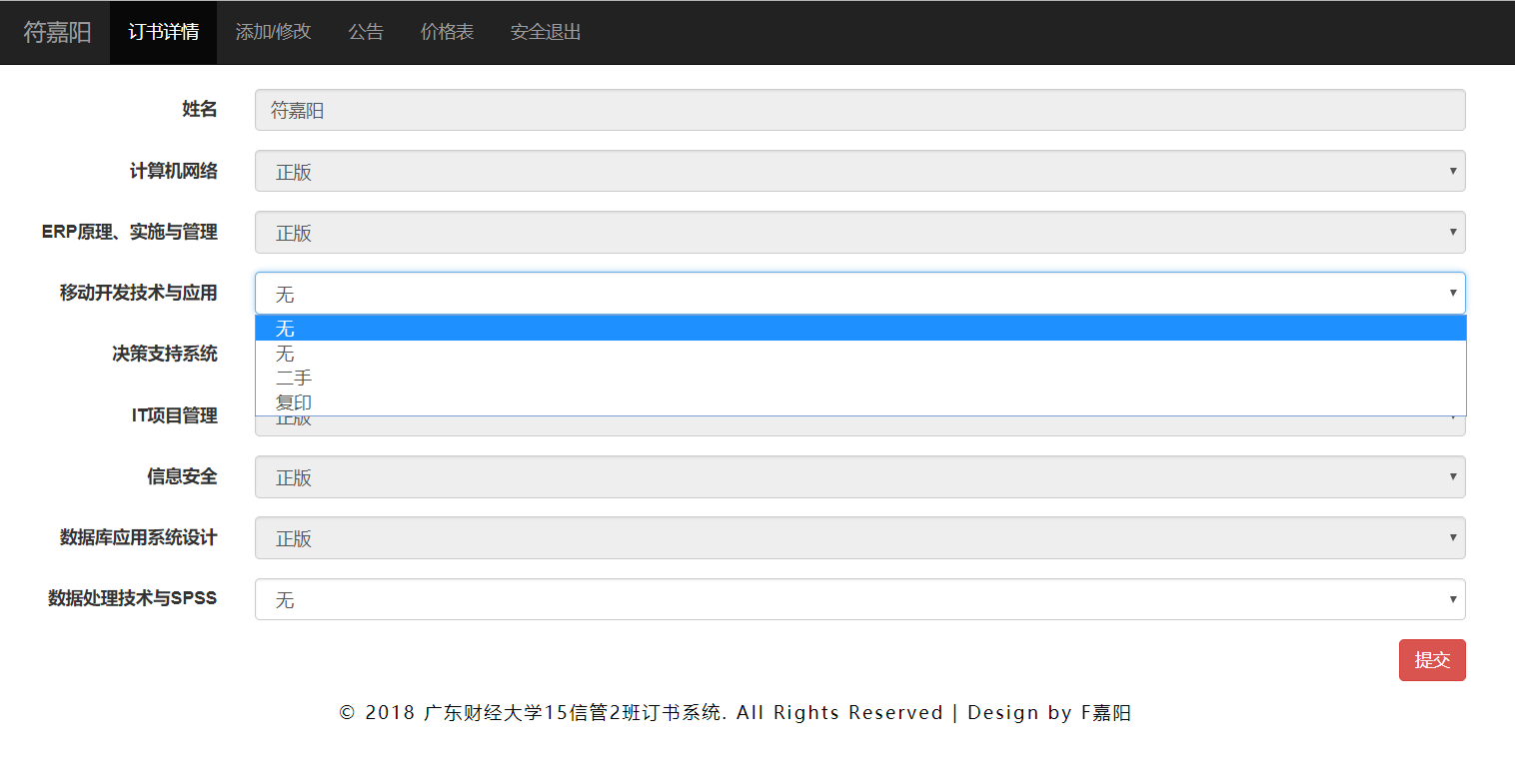
Task: View the 价格表 page
Action: [447, 32]
